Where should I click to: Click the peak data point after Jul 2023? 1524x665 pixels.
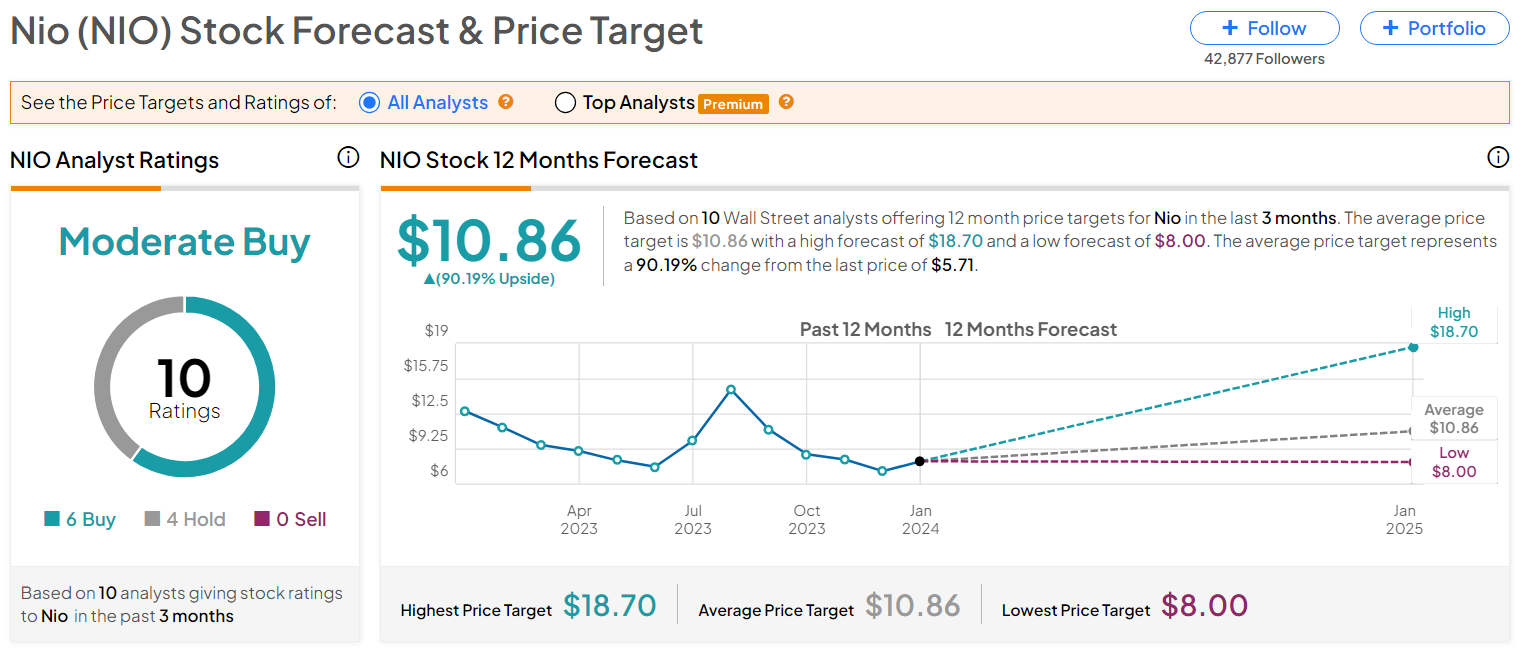click(731, 389)
